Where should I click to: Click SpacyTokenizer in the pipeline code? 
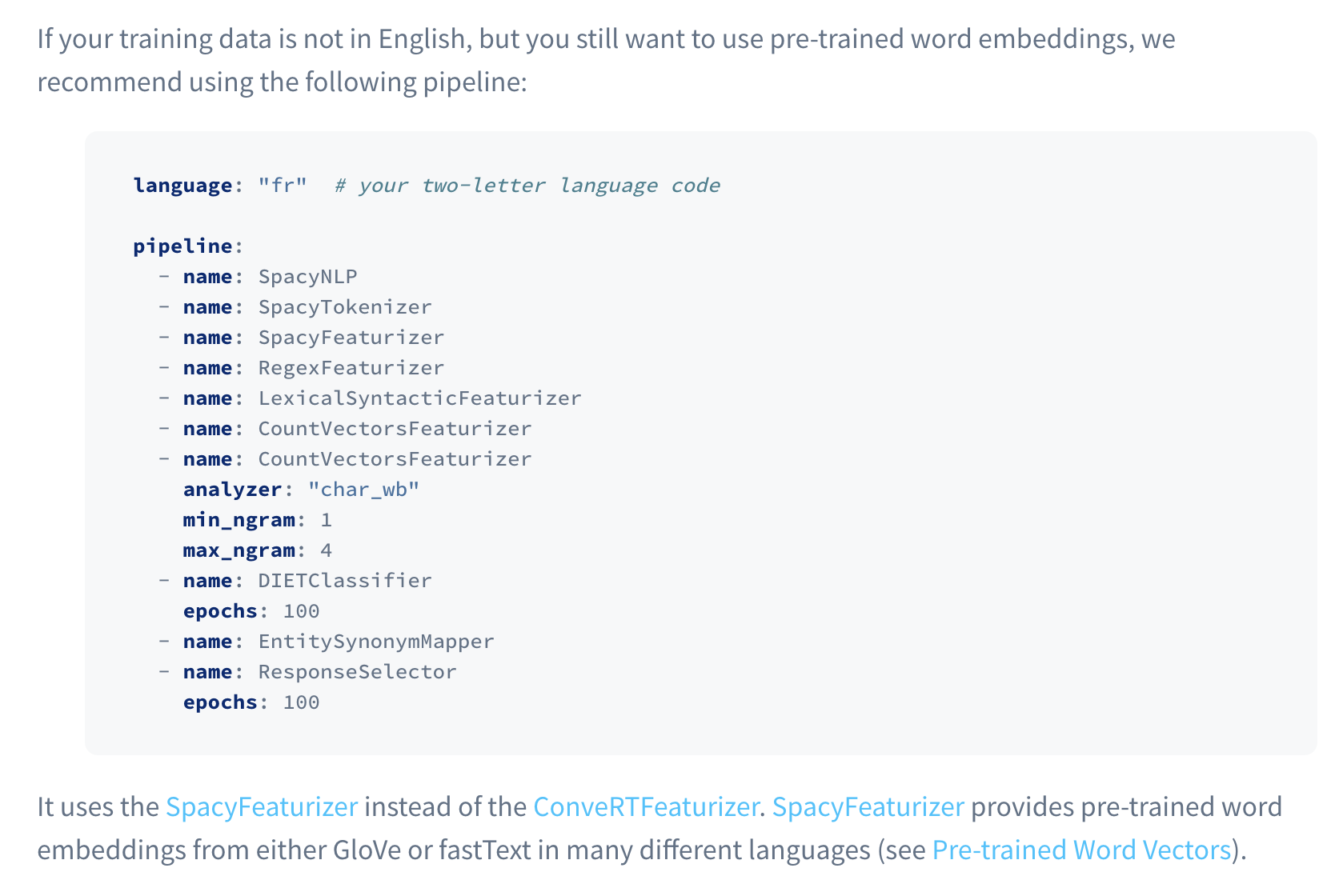pyautogui.click(x=345, y=307)
